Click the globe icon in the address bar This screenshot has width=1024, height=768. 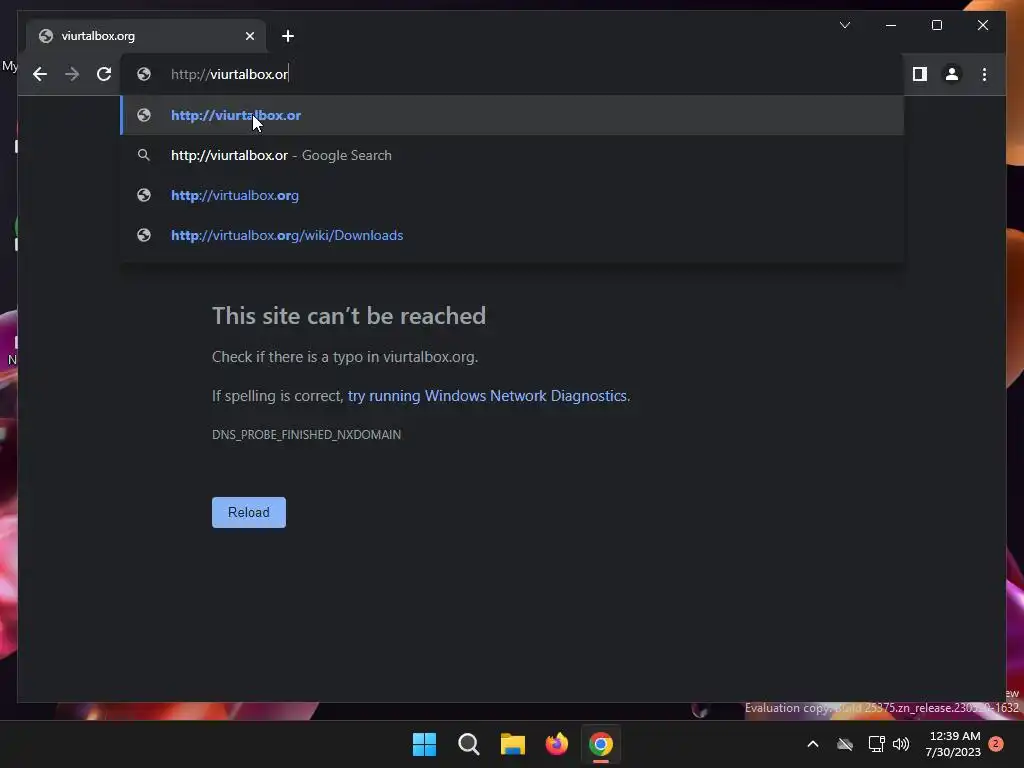click(x=144, y=74)
